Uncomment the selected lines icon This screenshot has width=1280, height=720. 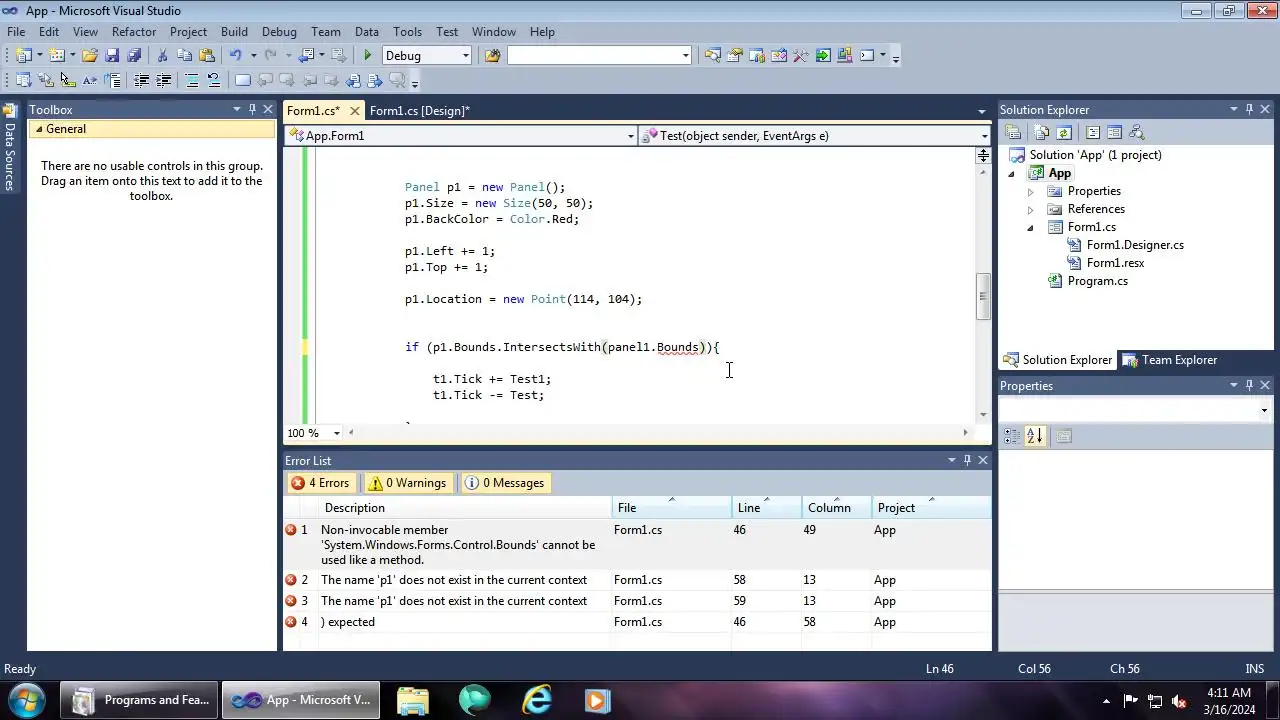[x=213, y=81]
